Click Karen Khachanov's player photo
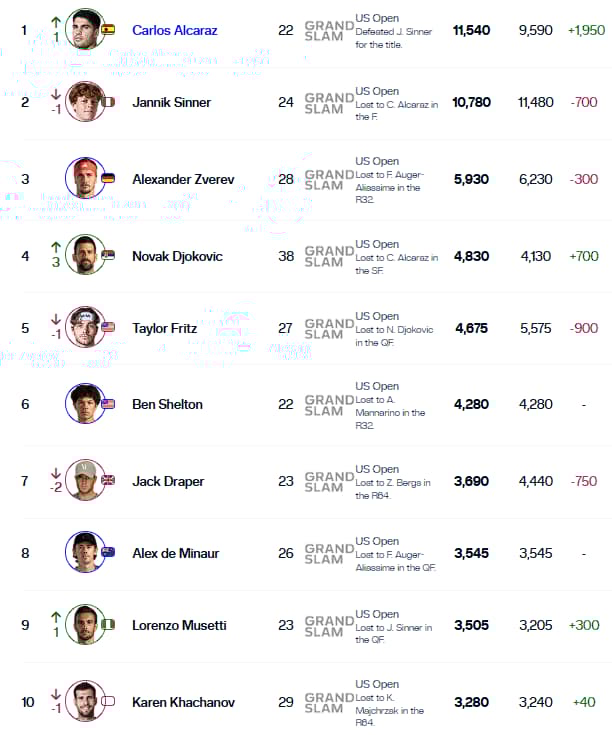Image resolution: width=612 pixels, height=735 pixels. click(85, 701)
